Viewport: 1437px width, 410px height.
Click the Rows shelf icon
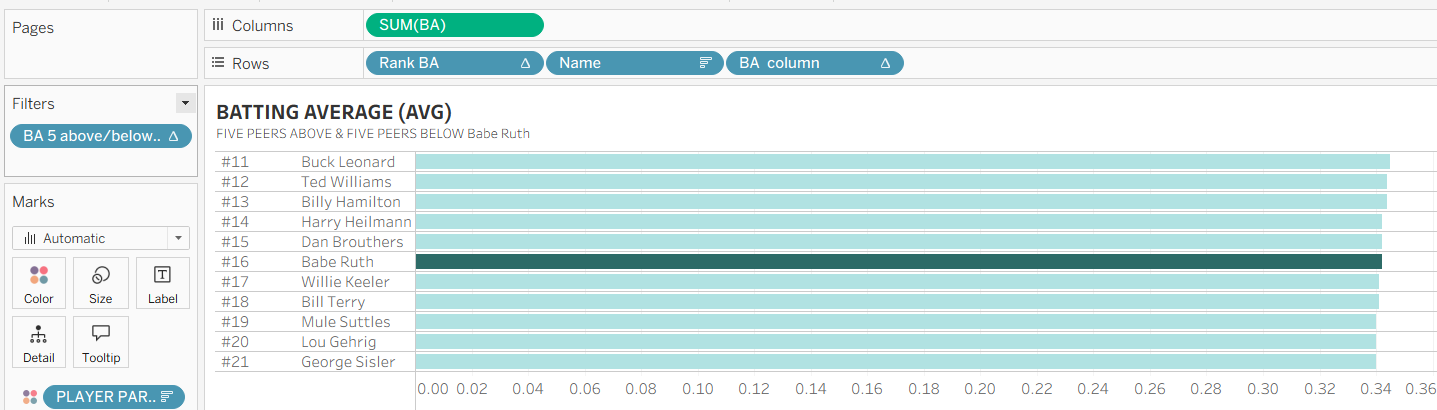(x=217, y=63)
